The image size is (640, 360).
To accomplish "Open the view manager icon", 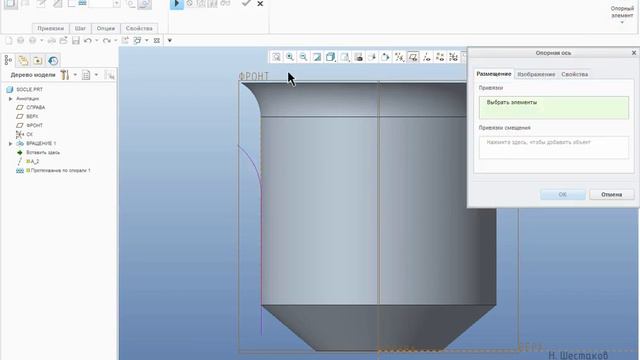I will (358, 57).
